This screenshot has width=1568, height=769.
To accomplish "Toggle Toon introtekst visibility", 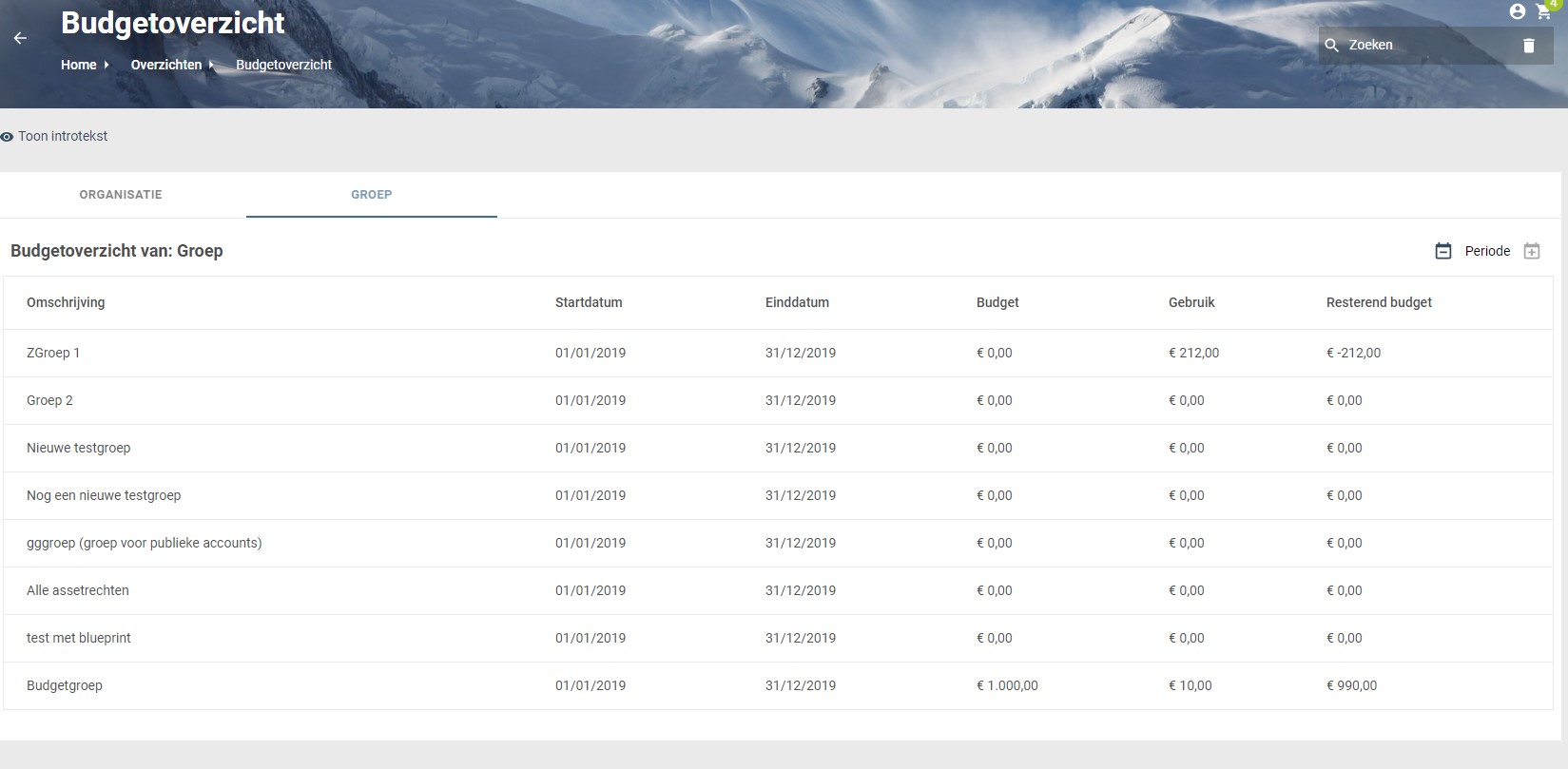I will pos(54,136).
